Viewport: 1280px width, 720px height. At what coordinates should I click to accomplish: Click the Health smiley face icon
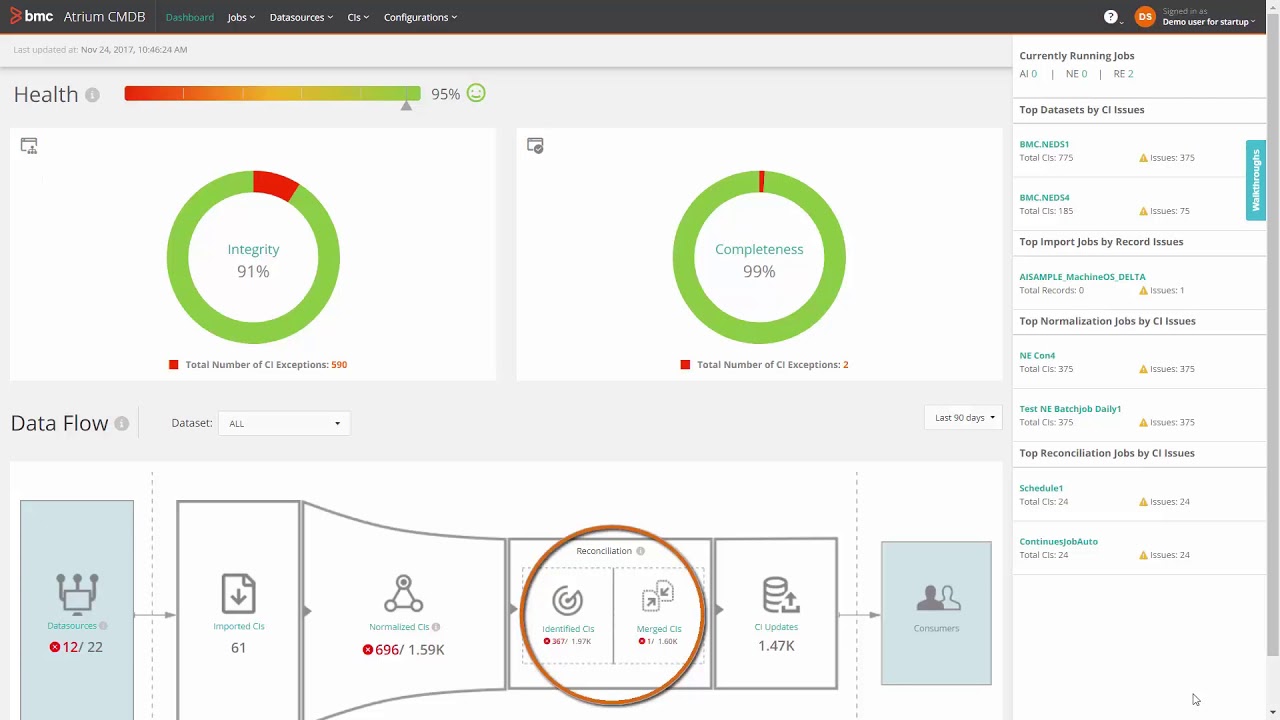coord(476,93)
